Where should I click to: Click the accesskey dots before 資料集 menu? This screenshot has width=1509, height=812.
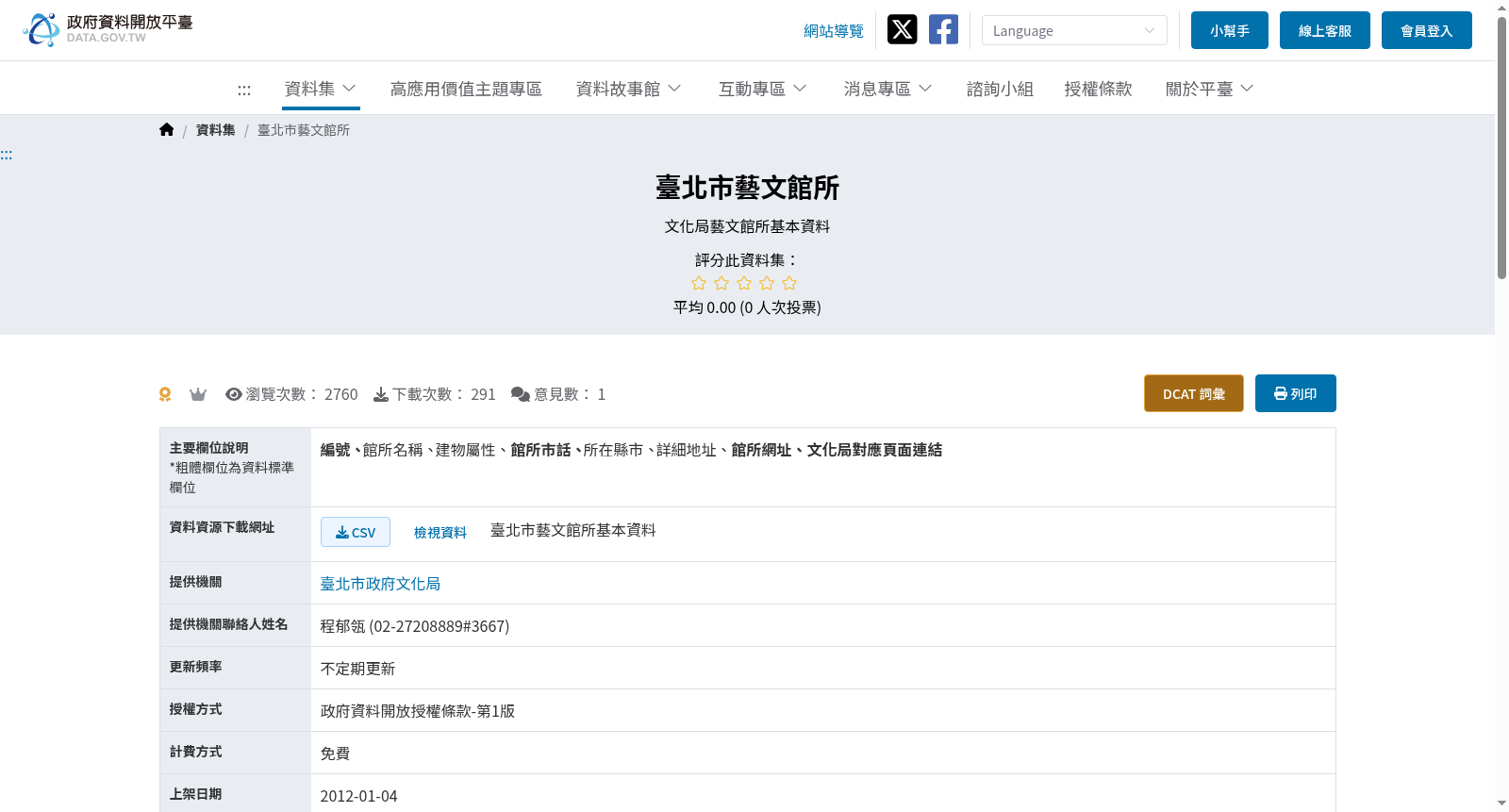tap(244, 90)
